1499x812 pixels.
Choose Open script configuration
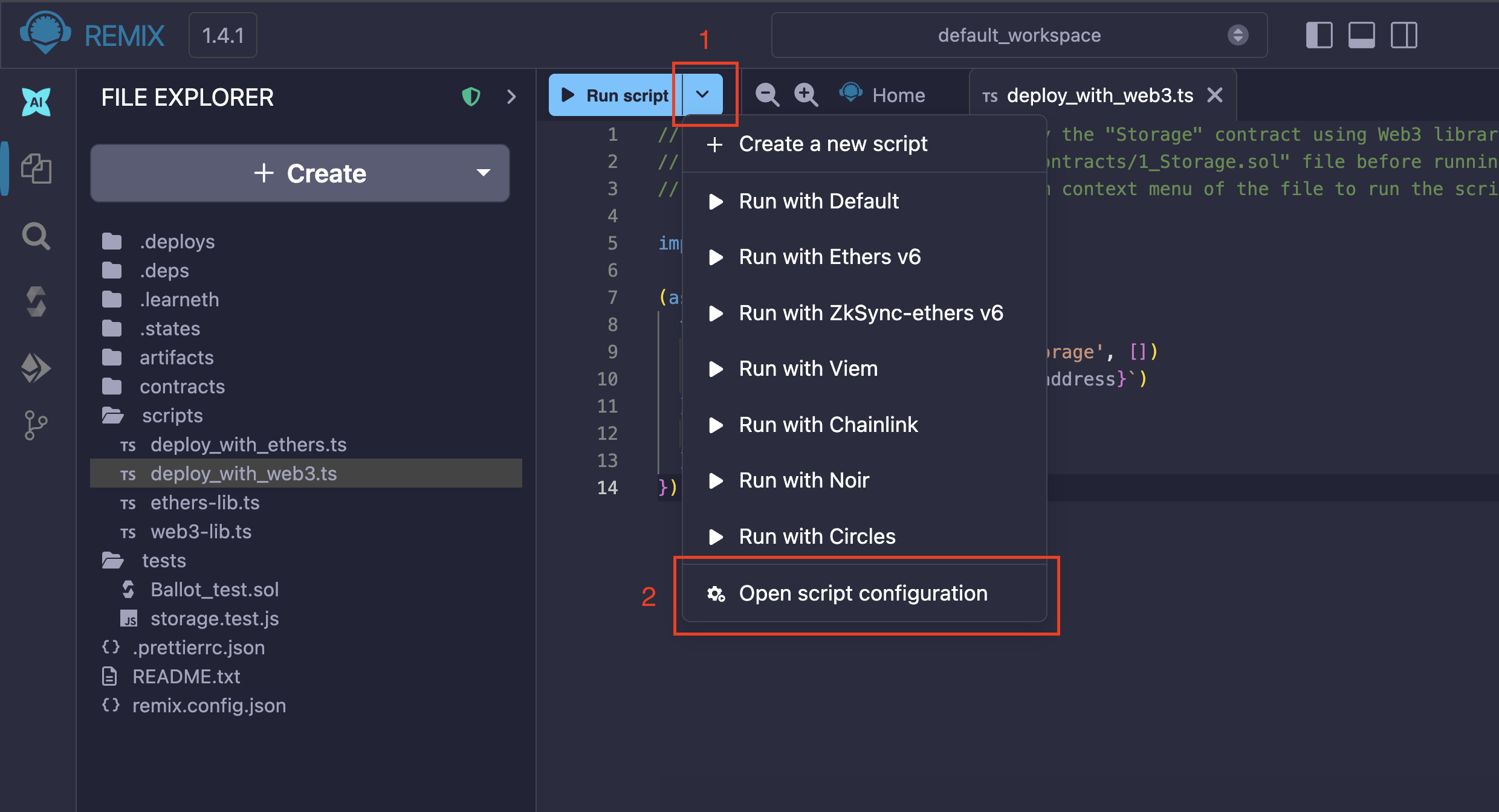click(864, 593)
